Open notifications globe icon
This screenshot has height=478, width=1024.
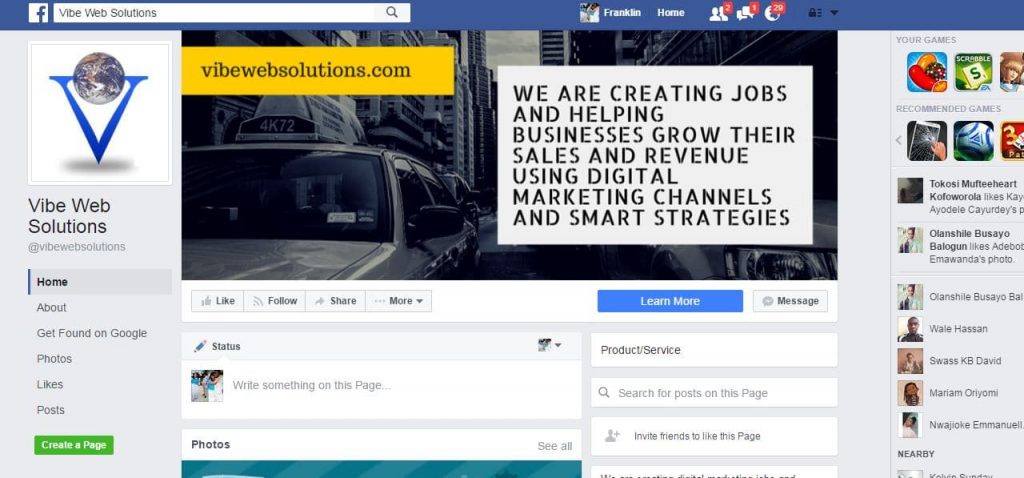[x=772, y=13]
